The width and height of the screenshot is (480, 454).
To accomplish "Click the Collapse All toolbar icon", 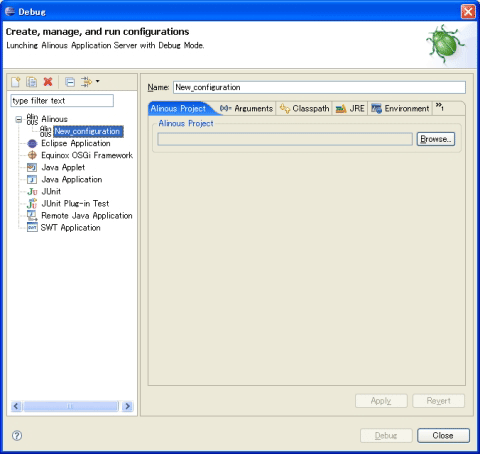I will click(x=70, y=82).
